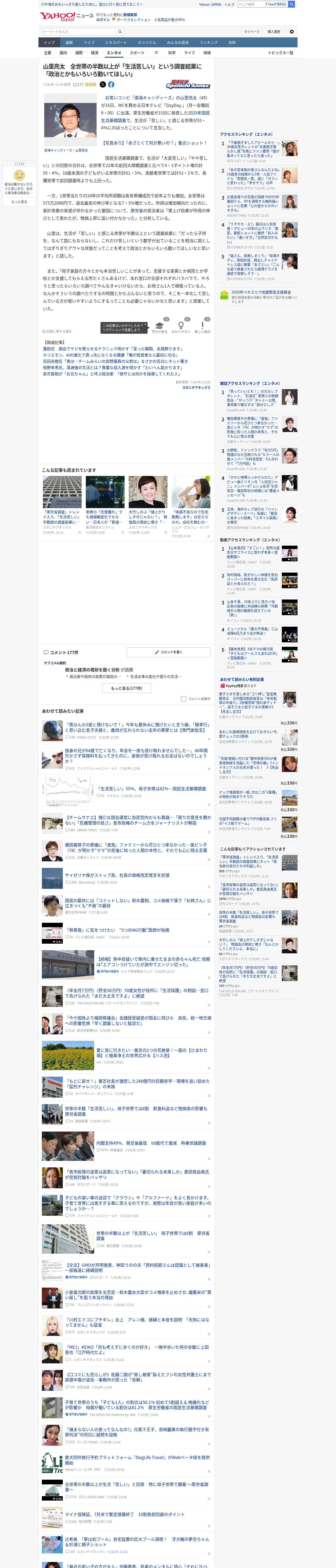Image resolution: width=336 pixels, height=1568 pixels.
Task: Select the エキスパート tab
Action: [116, 43]
